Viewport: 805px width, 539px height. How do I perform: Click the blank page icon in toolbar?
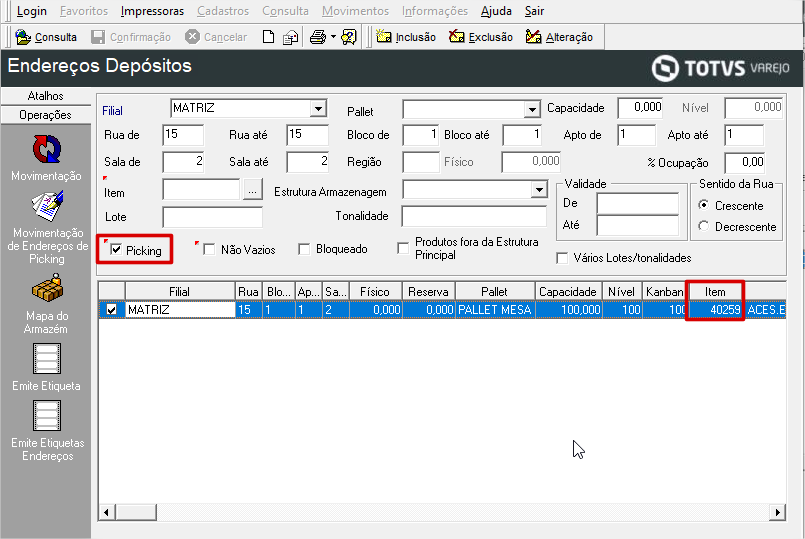pyautogui.click(x=268, y=37)
